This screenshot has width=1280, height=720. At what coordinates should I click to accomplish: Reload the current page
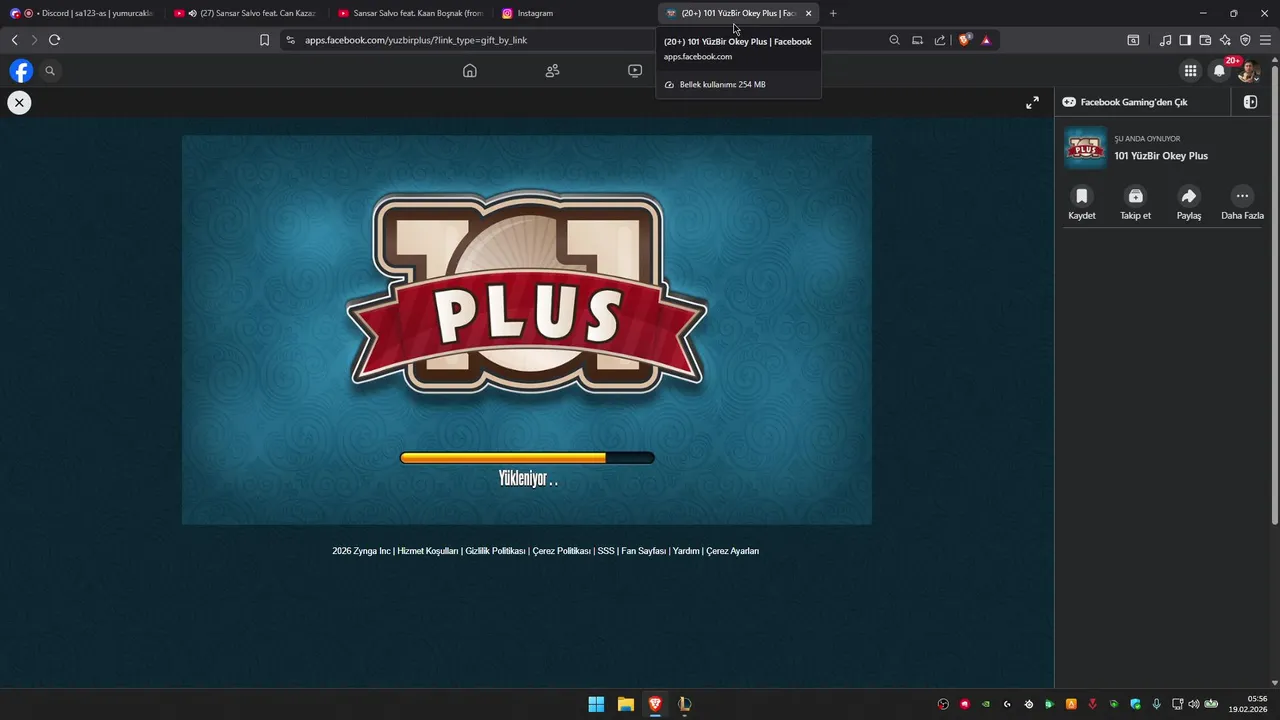coord(54,40)
